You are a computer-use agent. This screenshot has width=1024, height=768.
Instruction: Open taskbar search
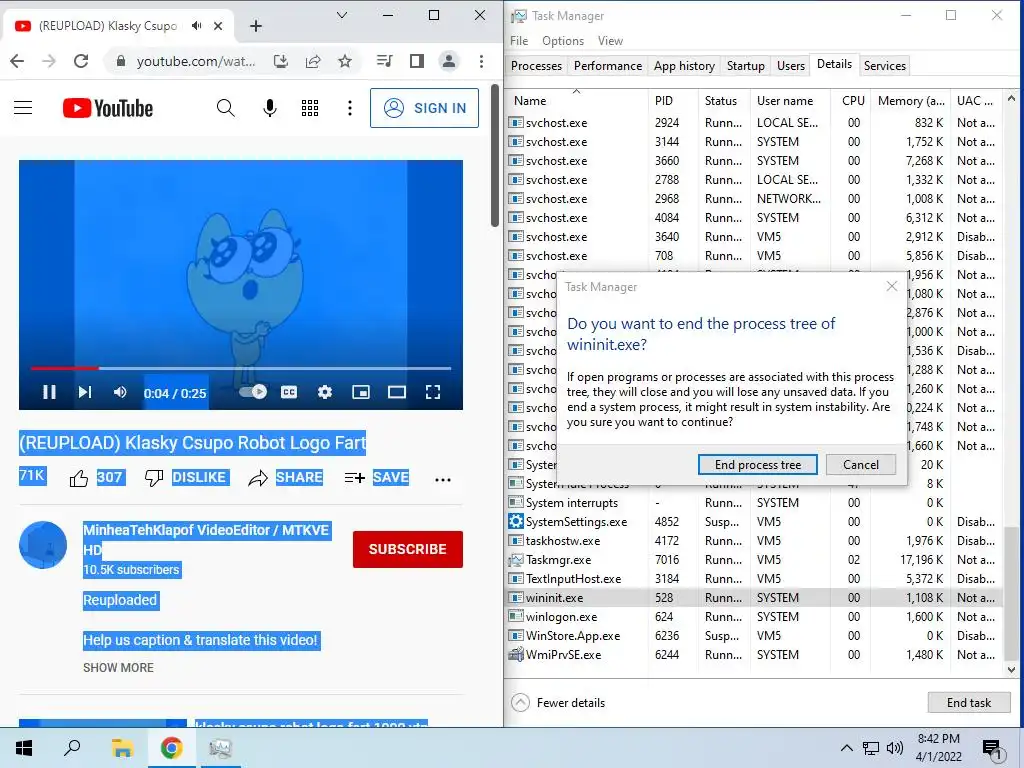tap(72, 748)
